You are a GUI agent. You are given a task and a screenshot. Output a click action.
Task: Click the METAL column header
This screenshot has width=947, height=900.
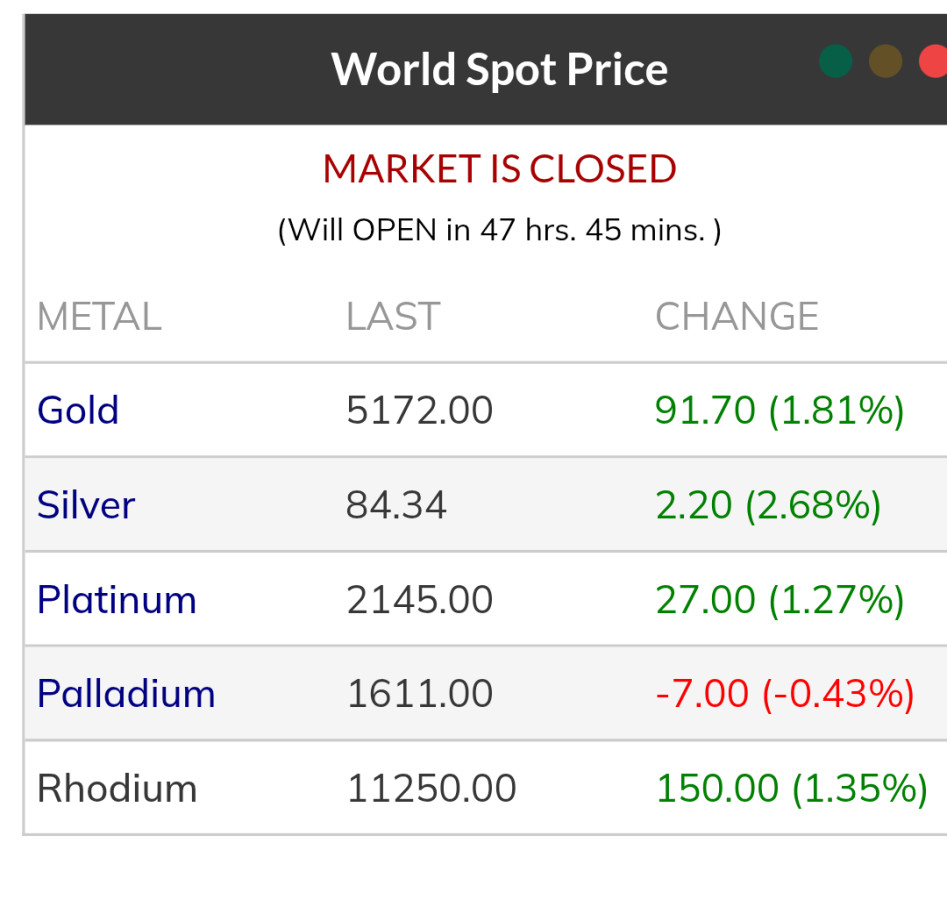99,317
